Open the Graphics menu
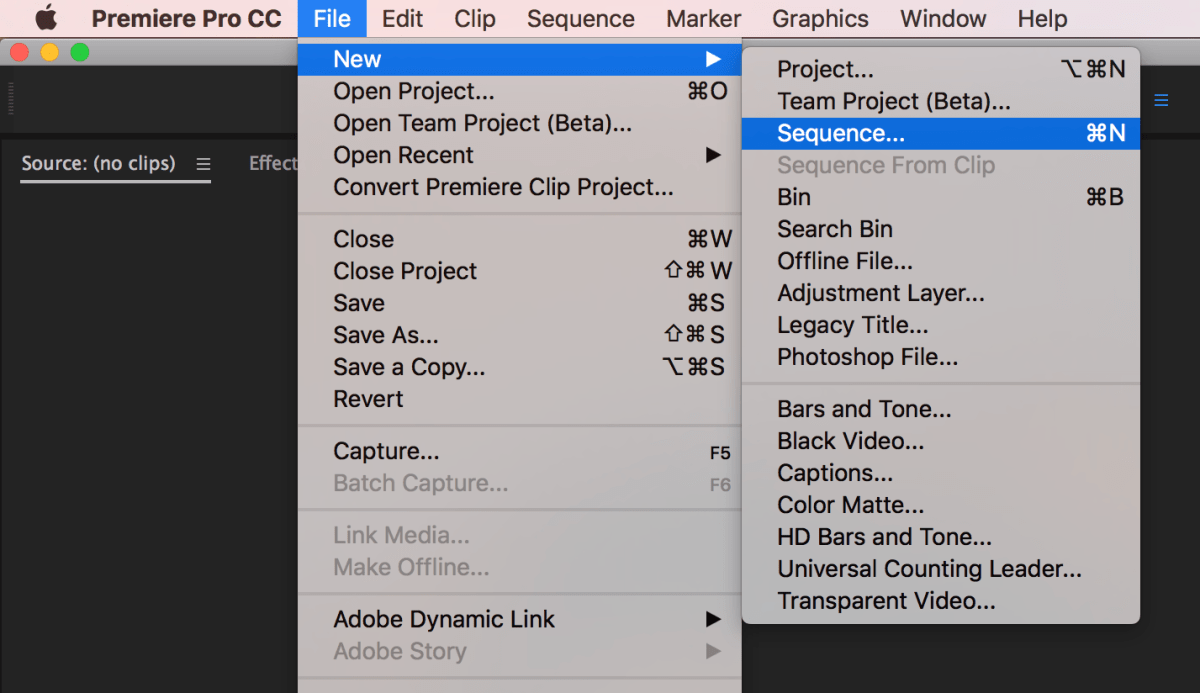The image size is (1200, 693). (x=820, y=19)
